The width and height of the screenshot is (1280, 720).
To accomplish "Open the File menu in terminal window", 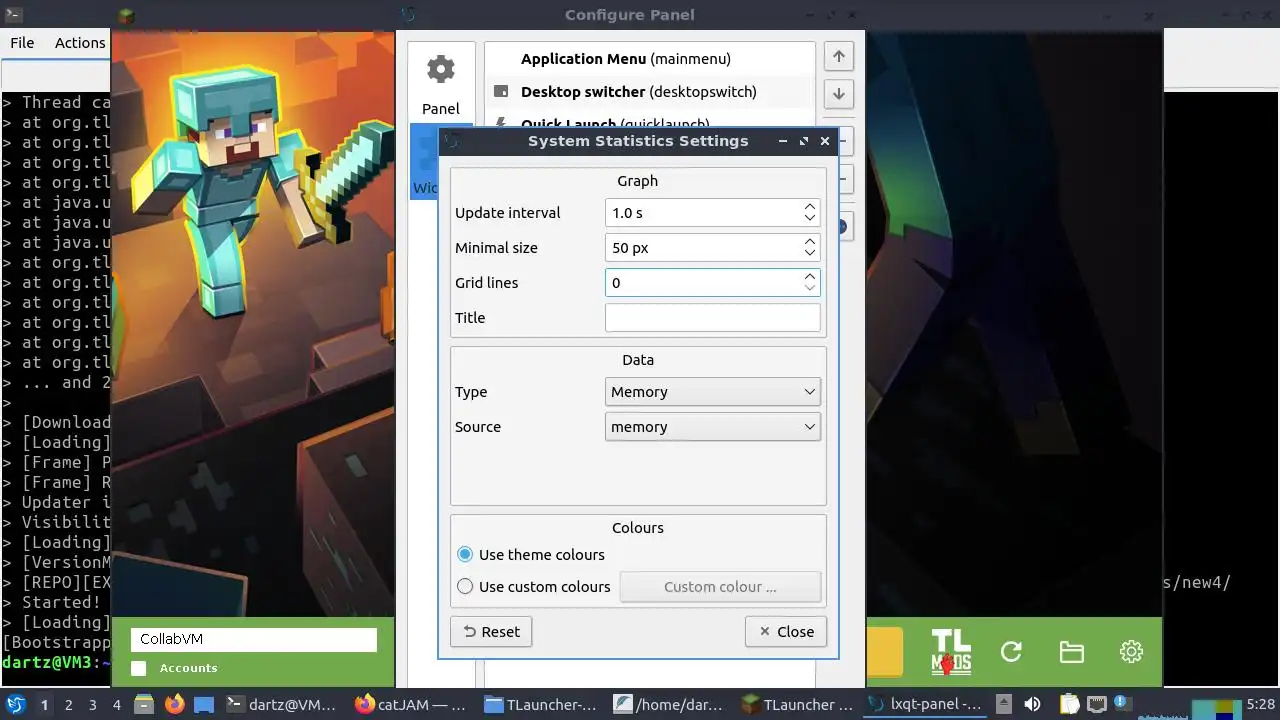I will pyautogui.click(x=22, y=43).
